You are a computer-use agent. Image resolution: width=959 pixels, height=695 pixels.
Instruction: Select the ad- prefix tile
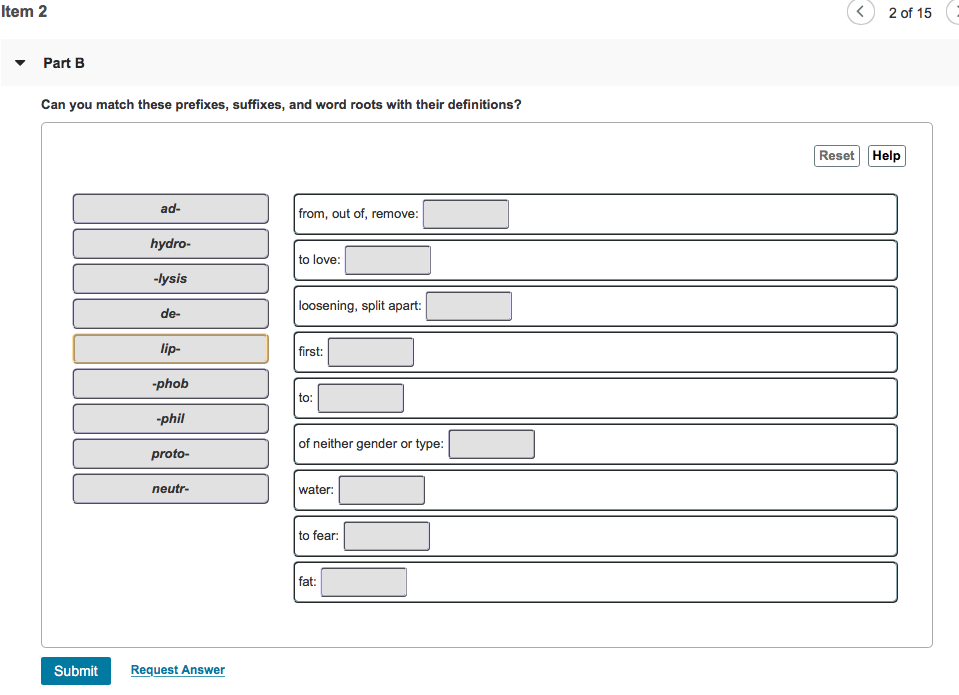(x=170, y=208)
